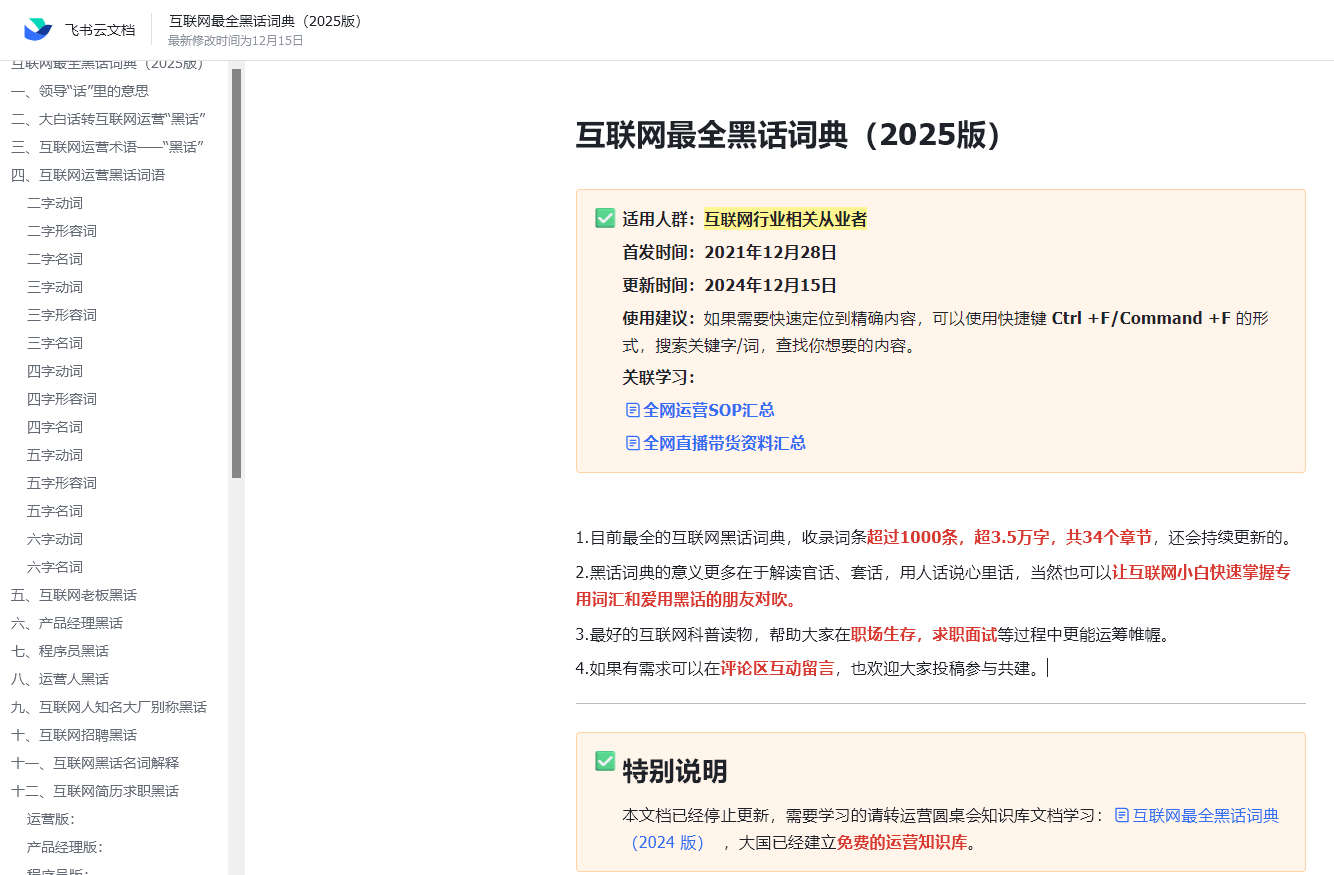This screenshot has width=1334, height=875.
Task: Click the document icon before 互联网最全黑话词典 link
Action: (1122, 815)
